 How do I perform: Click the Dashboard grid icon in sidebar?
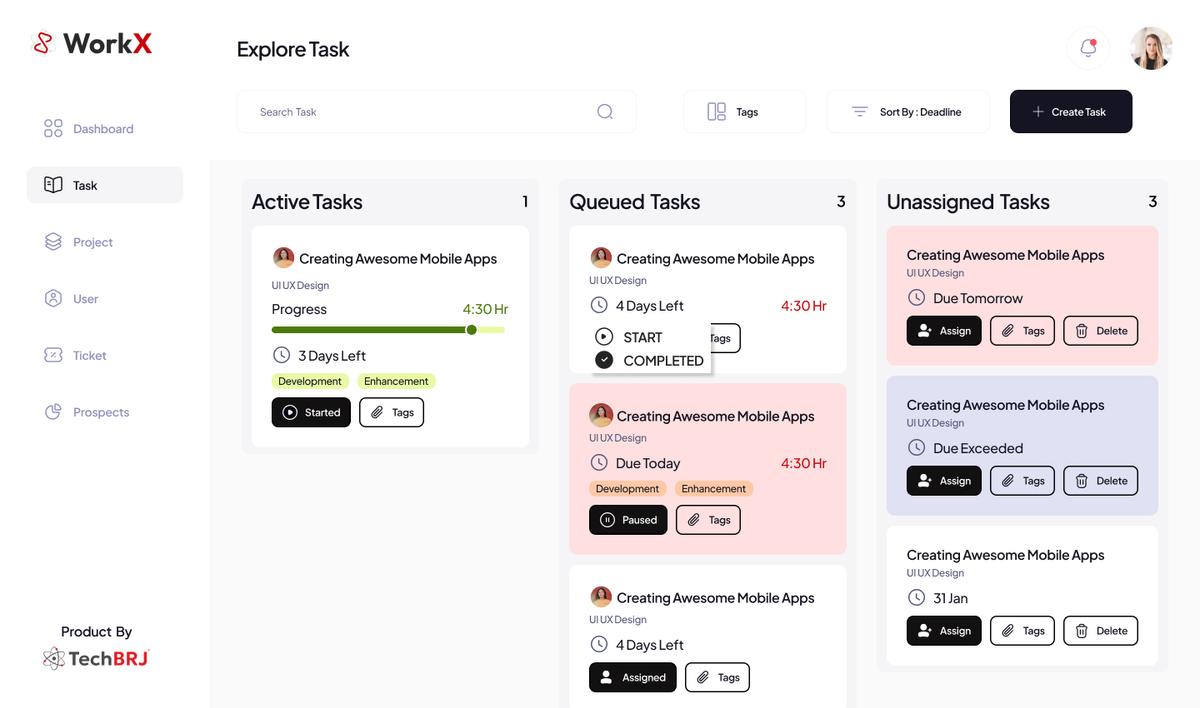(53, 129)
